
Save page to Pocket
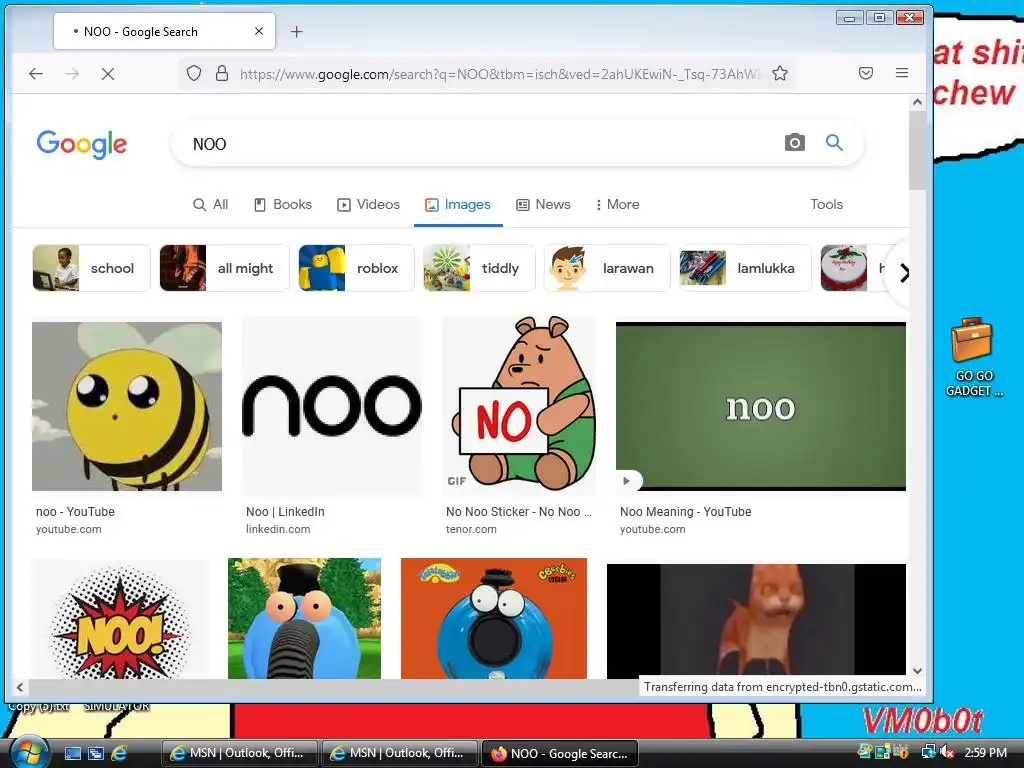(866, 73)
